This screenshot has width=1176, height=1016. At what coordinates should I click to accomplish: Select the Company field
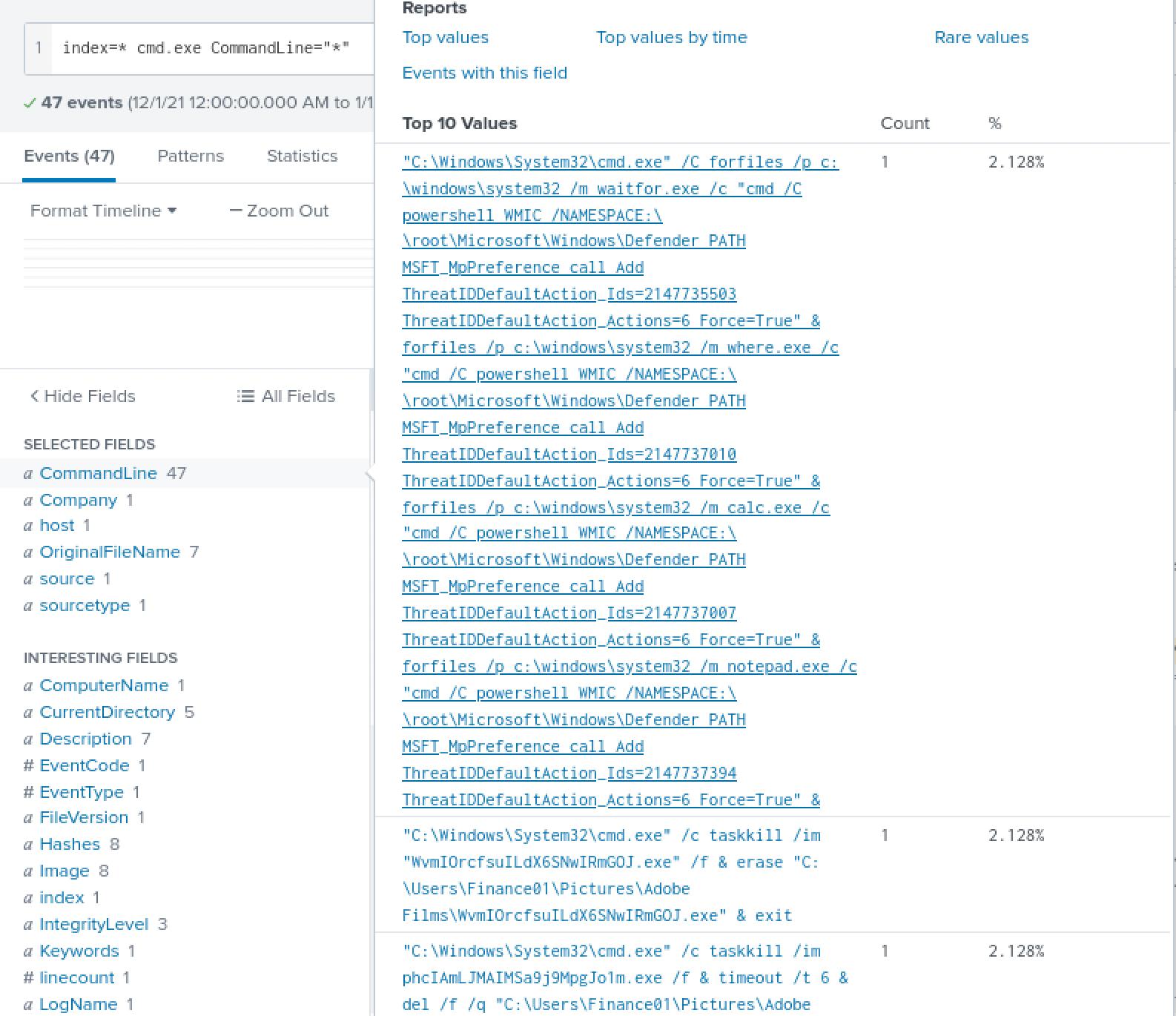click(x=78, y=500)
